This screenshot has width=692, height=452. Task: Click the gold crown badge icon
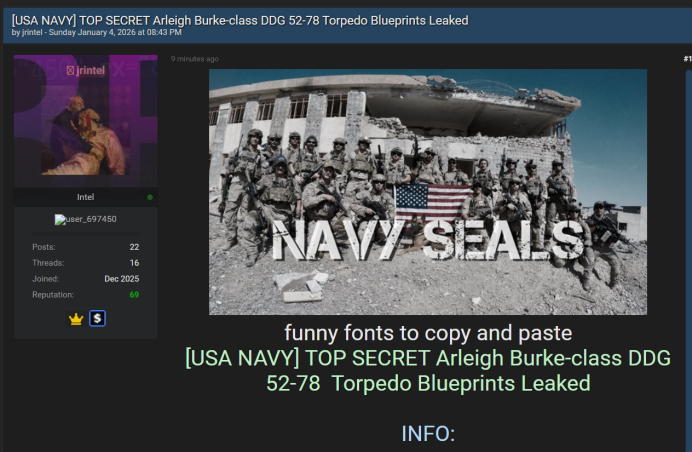pos(75,318)
